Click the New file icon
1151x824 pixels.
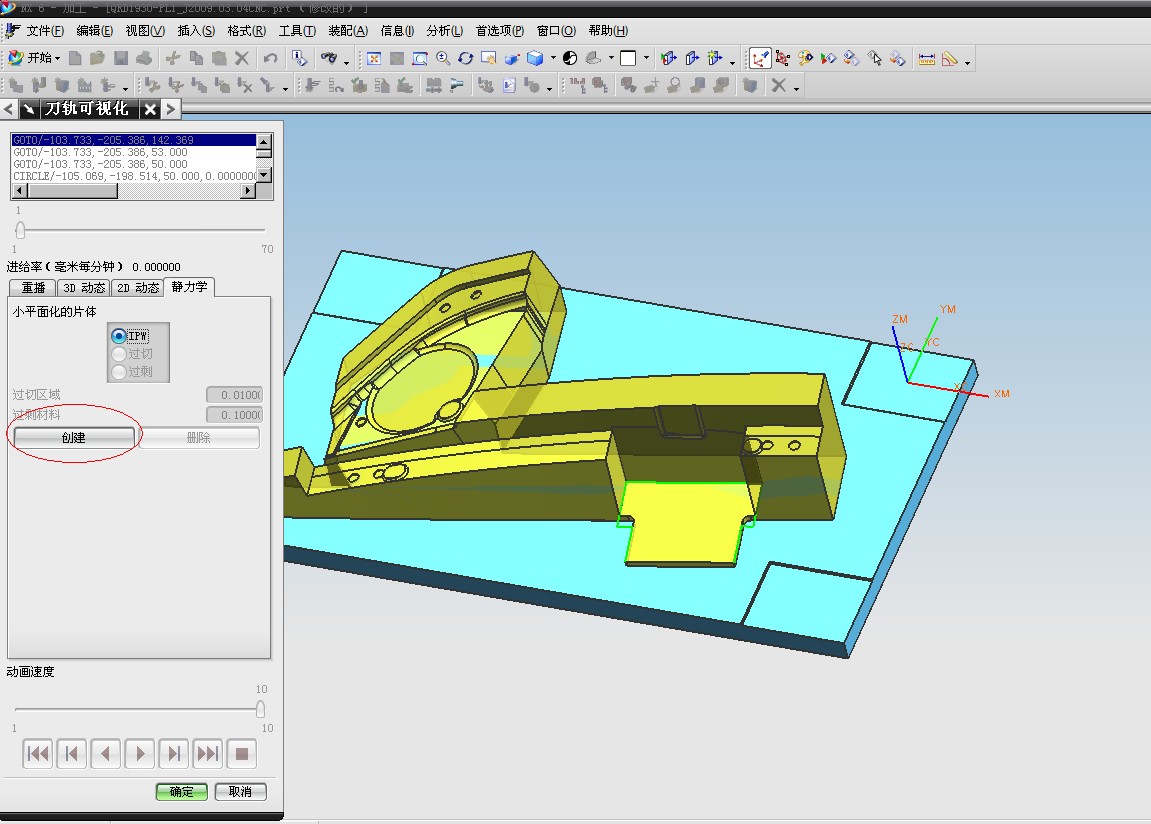(x=75, y=58)
